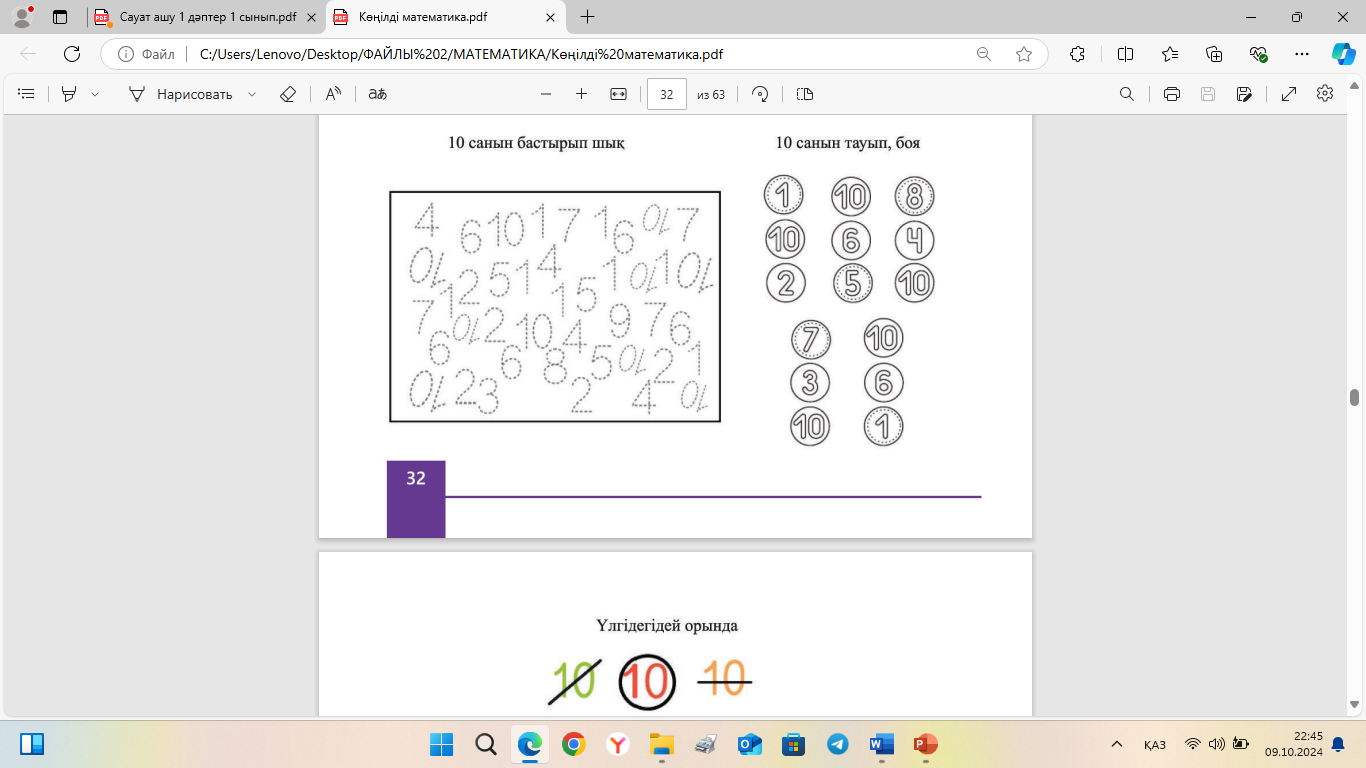
Task: Select the Eraser tool
Action: pyautogui.click(x=288, y=94)
